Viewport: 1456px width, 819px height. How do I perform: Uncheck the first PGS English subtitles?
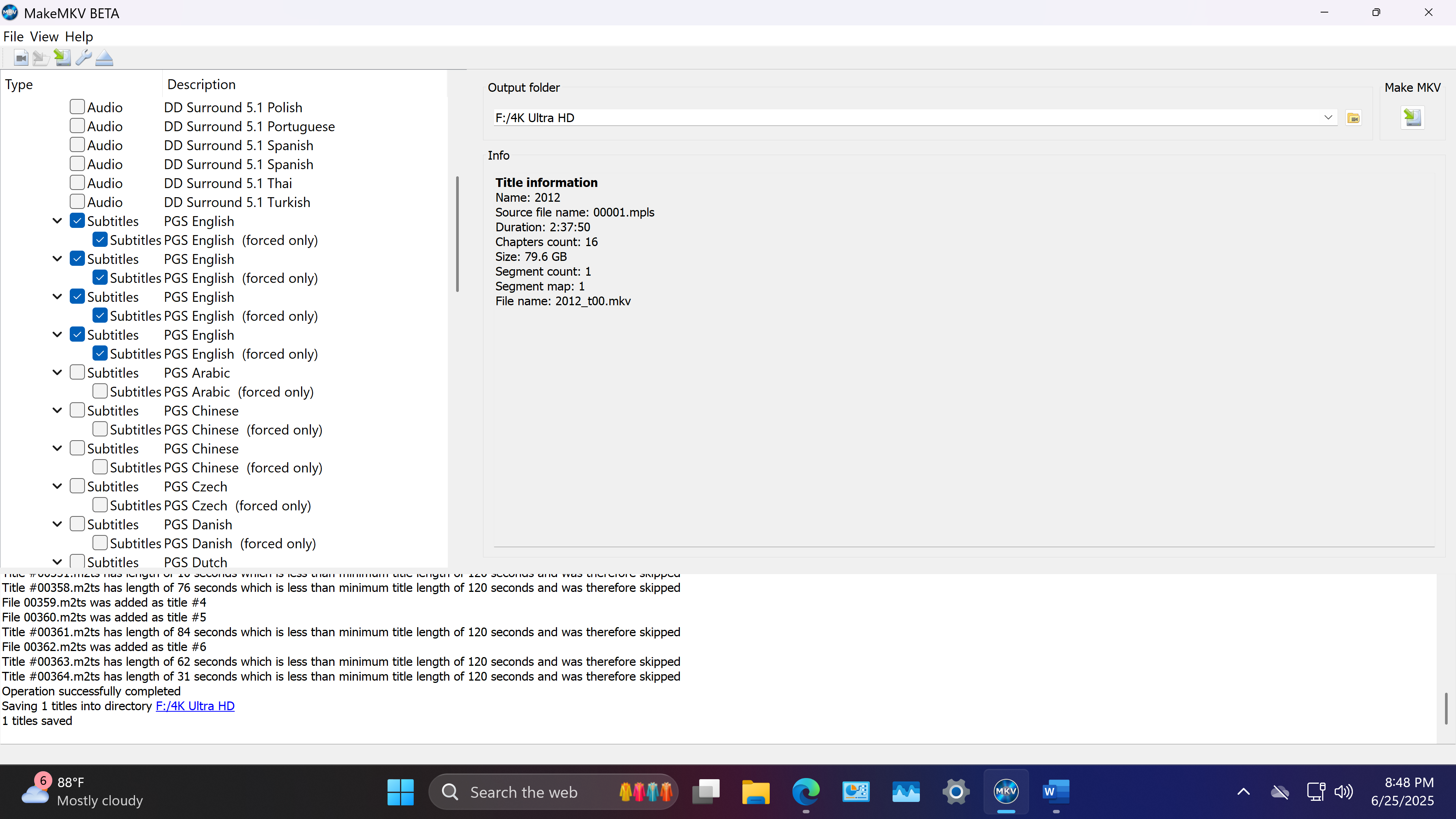(x=77, y=220)
